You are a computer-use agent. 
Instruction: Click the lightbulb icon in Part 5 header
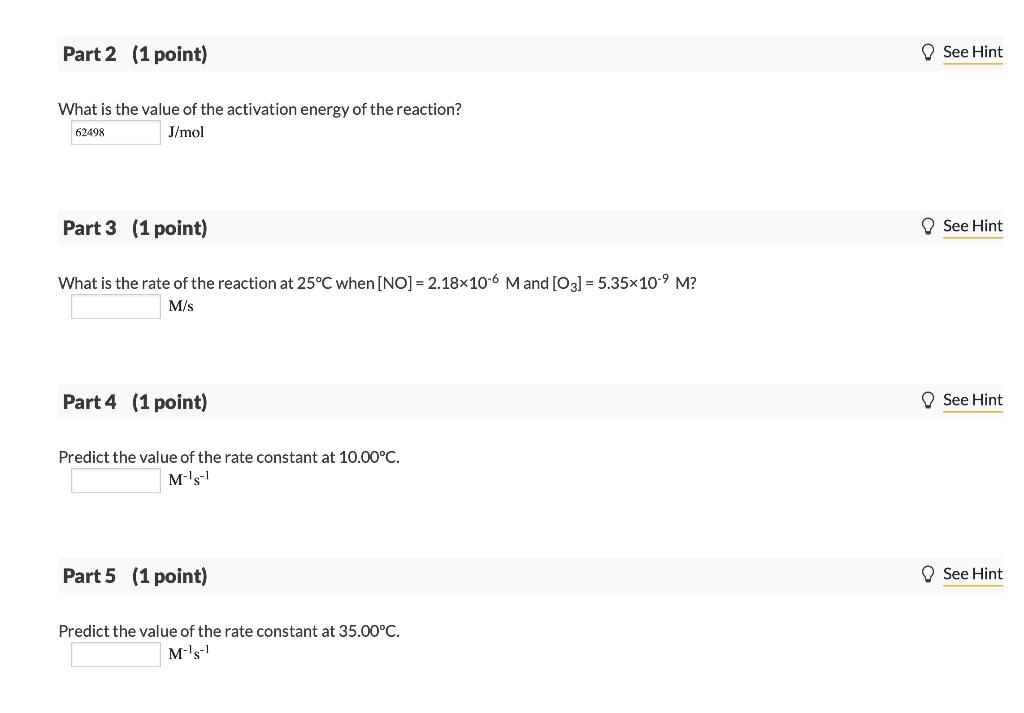tap(927, 574)
